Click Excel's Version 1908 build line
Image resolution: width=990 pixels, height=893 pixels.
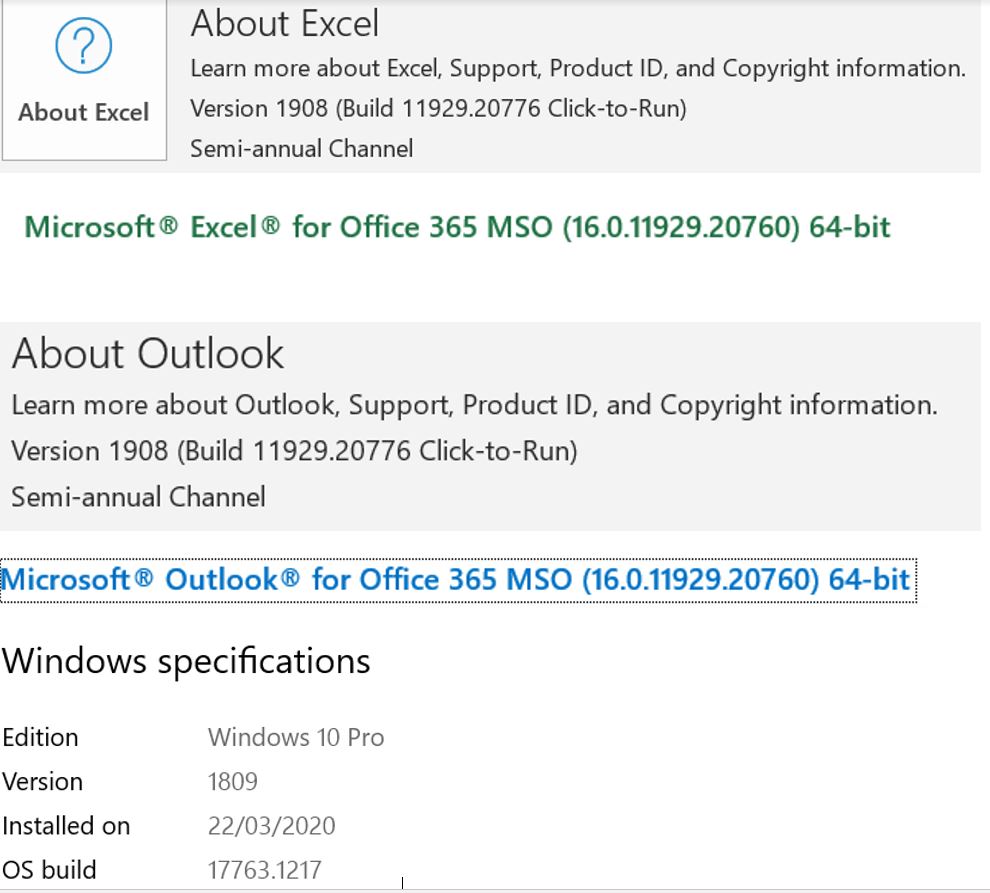(x=438, y=109)
